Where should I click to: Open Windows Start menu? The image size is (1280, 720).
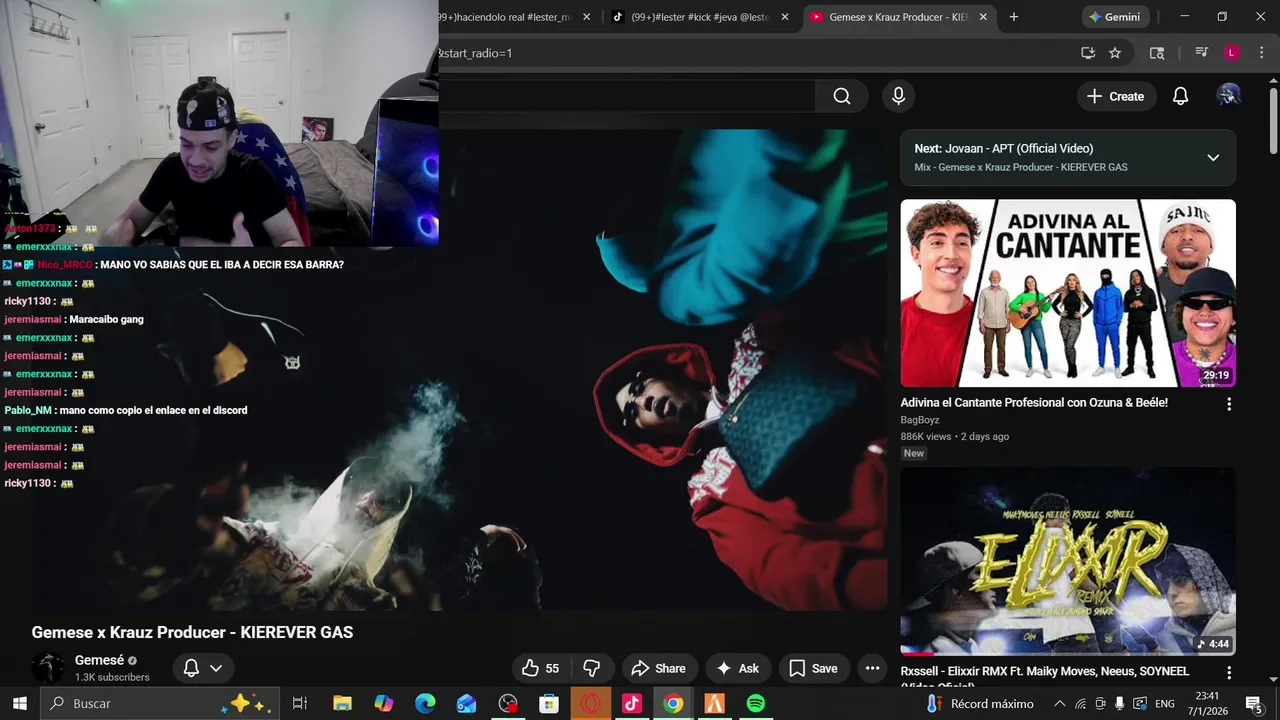coord(19,704)
